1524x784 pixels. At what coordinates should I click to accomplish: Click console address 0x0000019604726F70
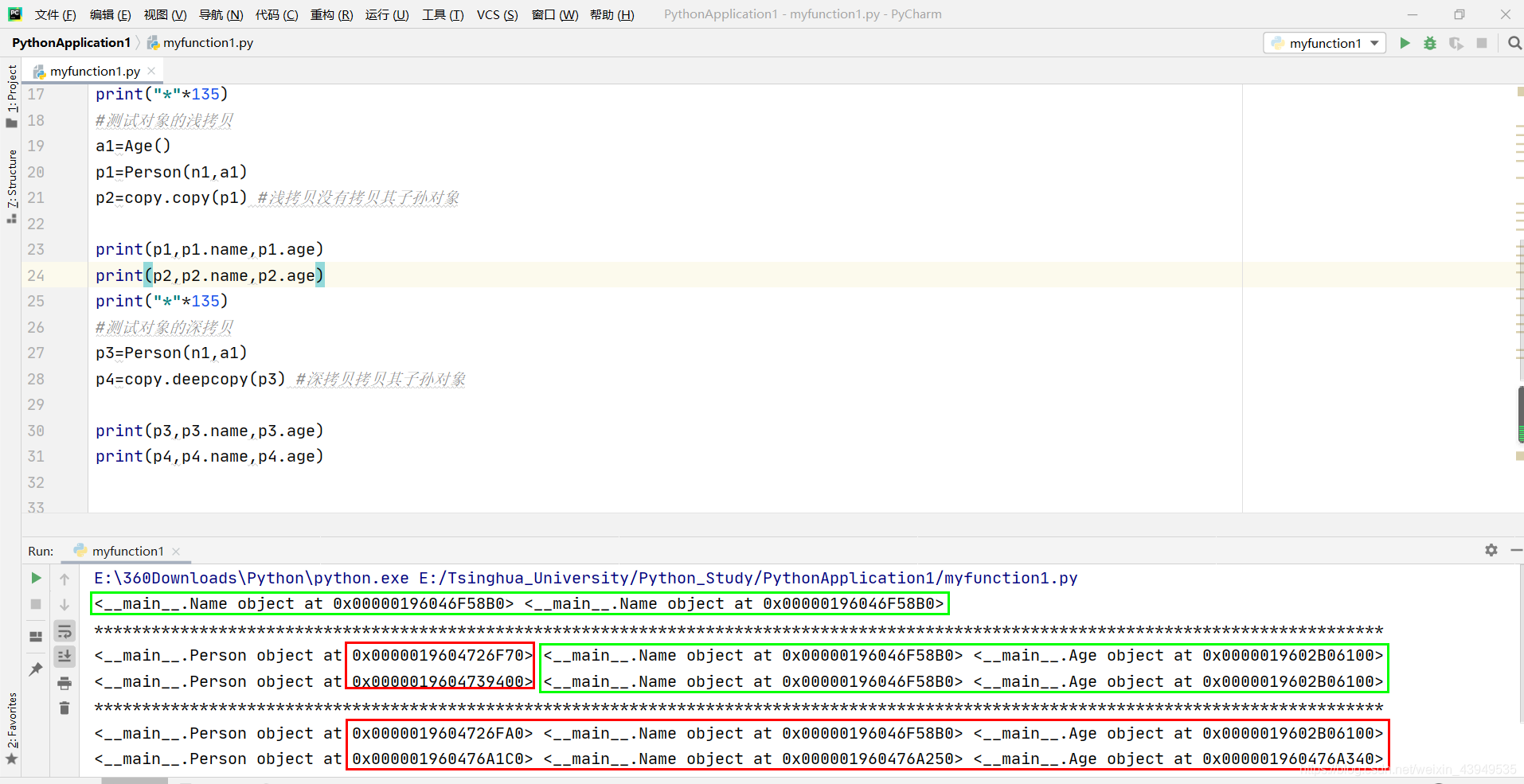(438, 655)
